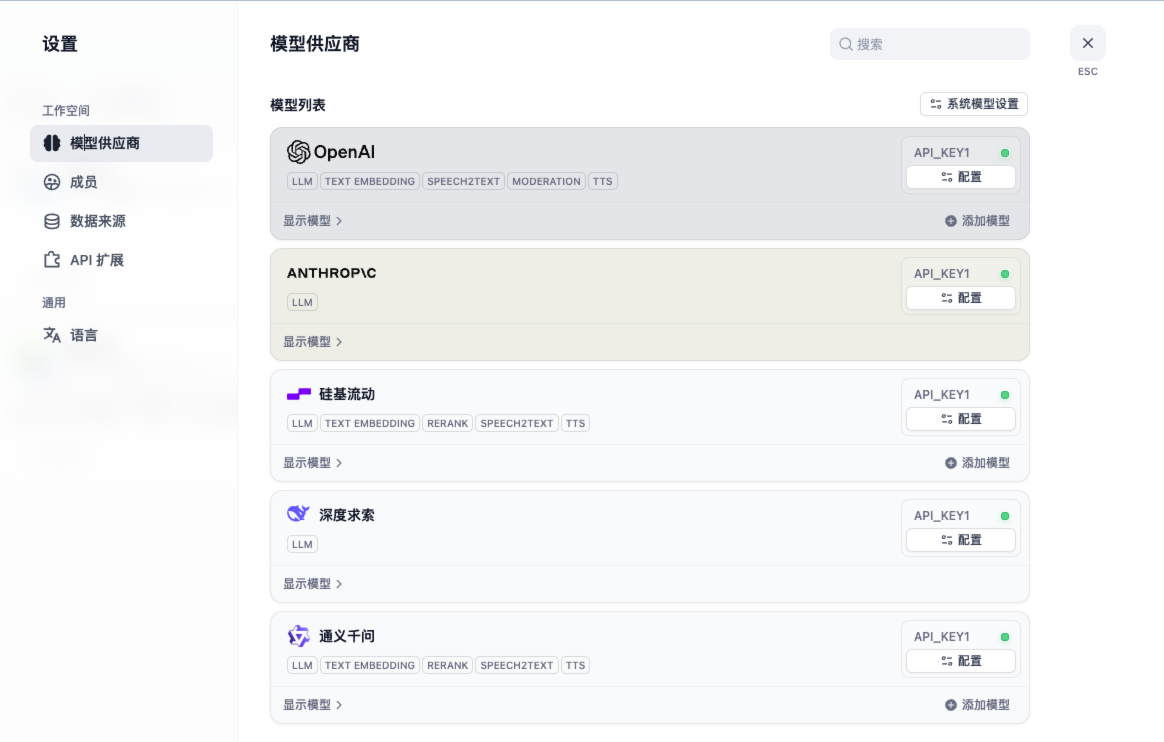Click 配置 for OpenAI

[x=961, y=177]
